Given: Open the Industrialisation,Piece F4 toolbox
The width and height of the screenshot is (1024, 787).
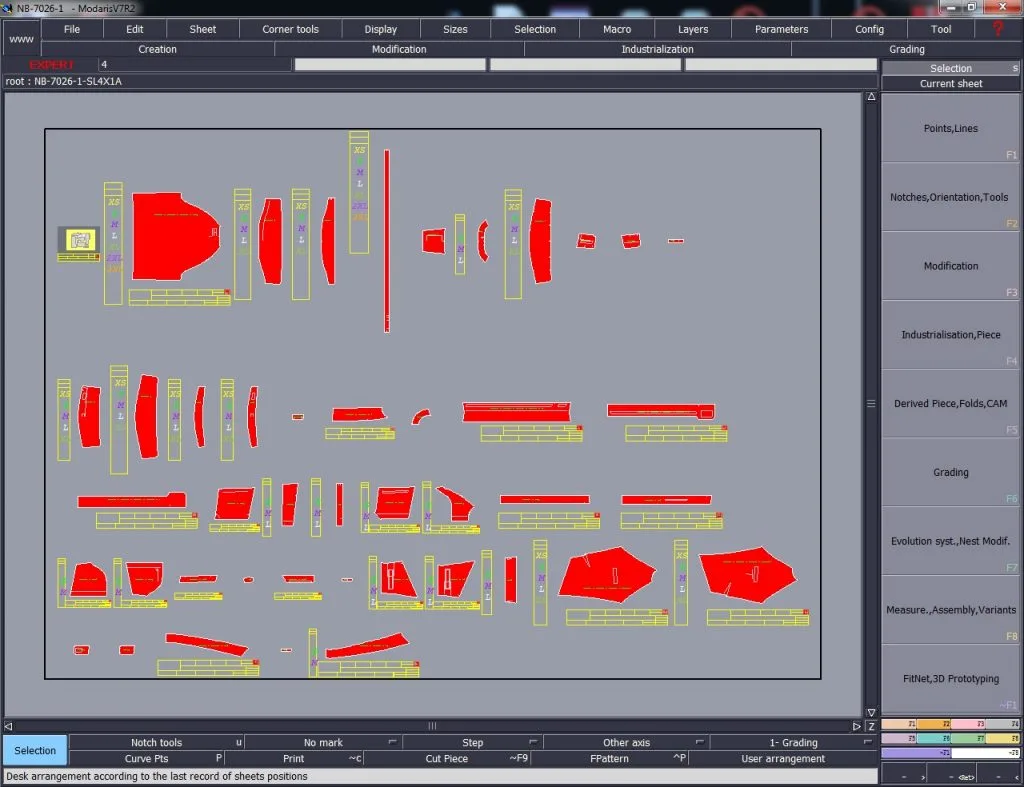Looking at the screenshot, I should pos(950,334).
